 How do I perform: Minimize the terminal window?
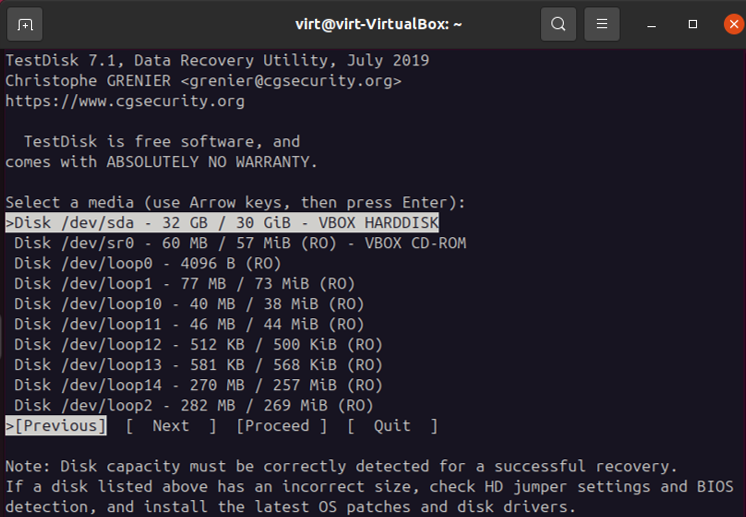(652, 25)
